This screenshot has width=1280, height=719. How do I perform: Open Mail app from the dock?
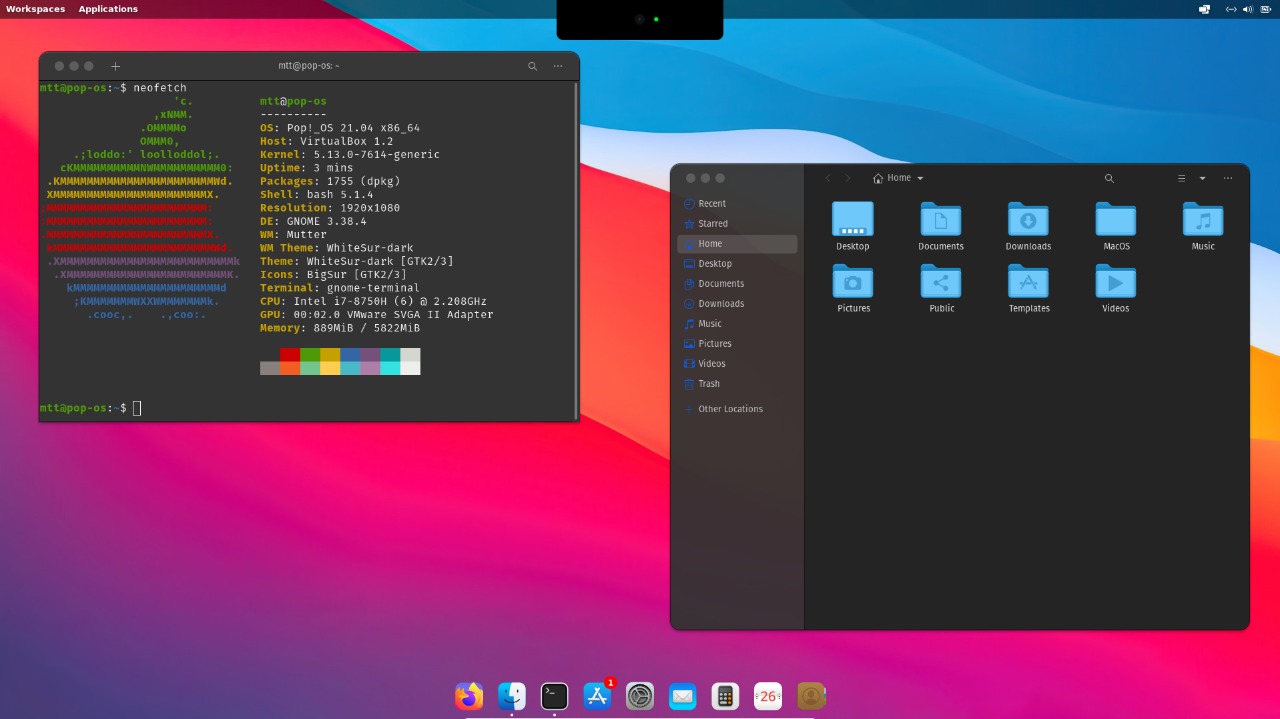683,696
